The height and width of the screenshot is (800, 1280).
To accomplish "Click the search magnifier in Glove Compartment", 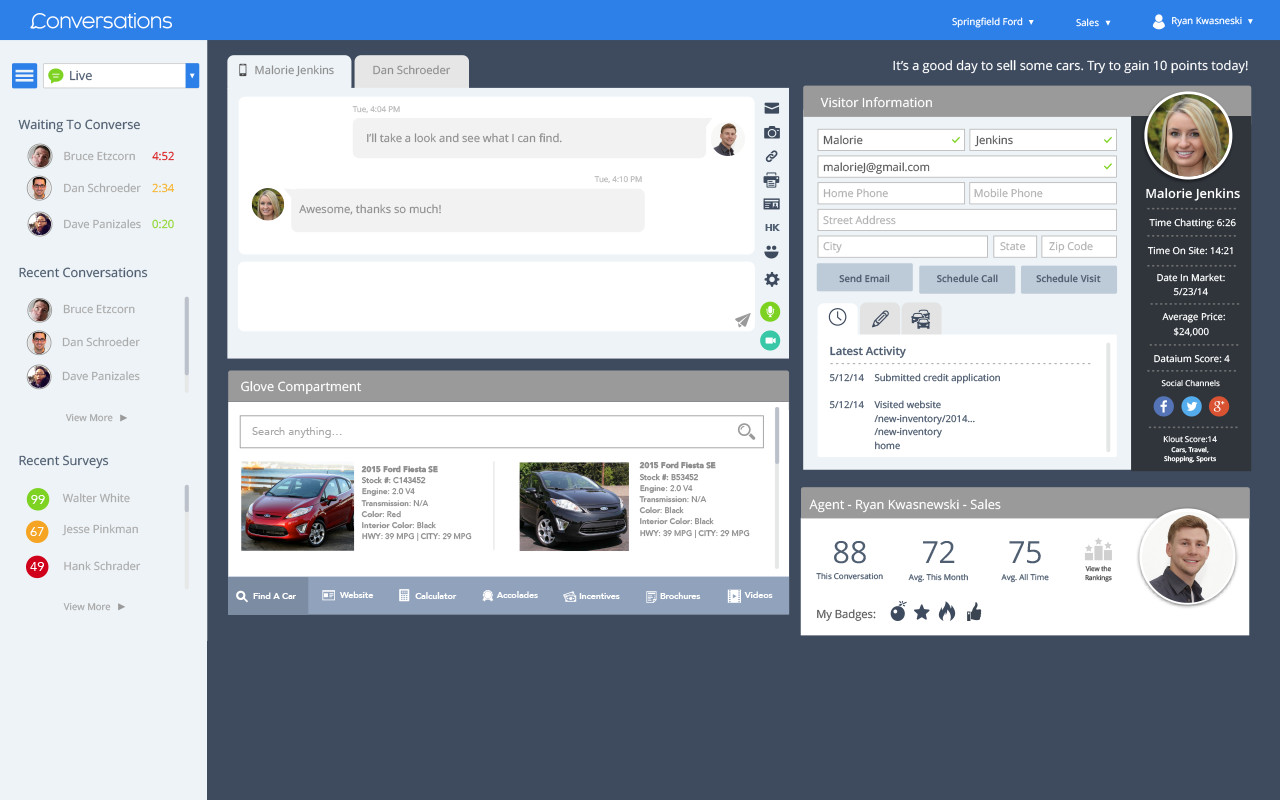I will point(746,431).
